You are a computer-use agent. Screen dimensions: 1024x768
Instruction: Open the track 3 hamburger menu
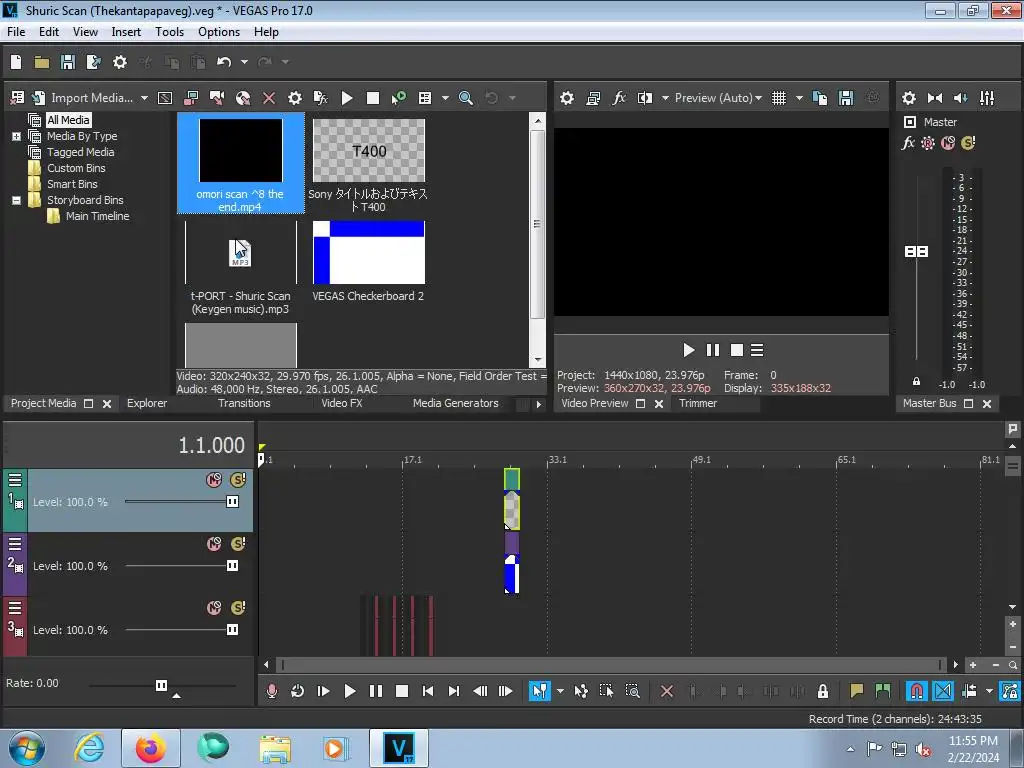[x=15, y=607]
